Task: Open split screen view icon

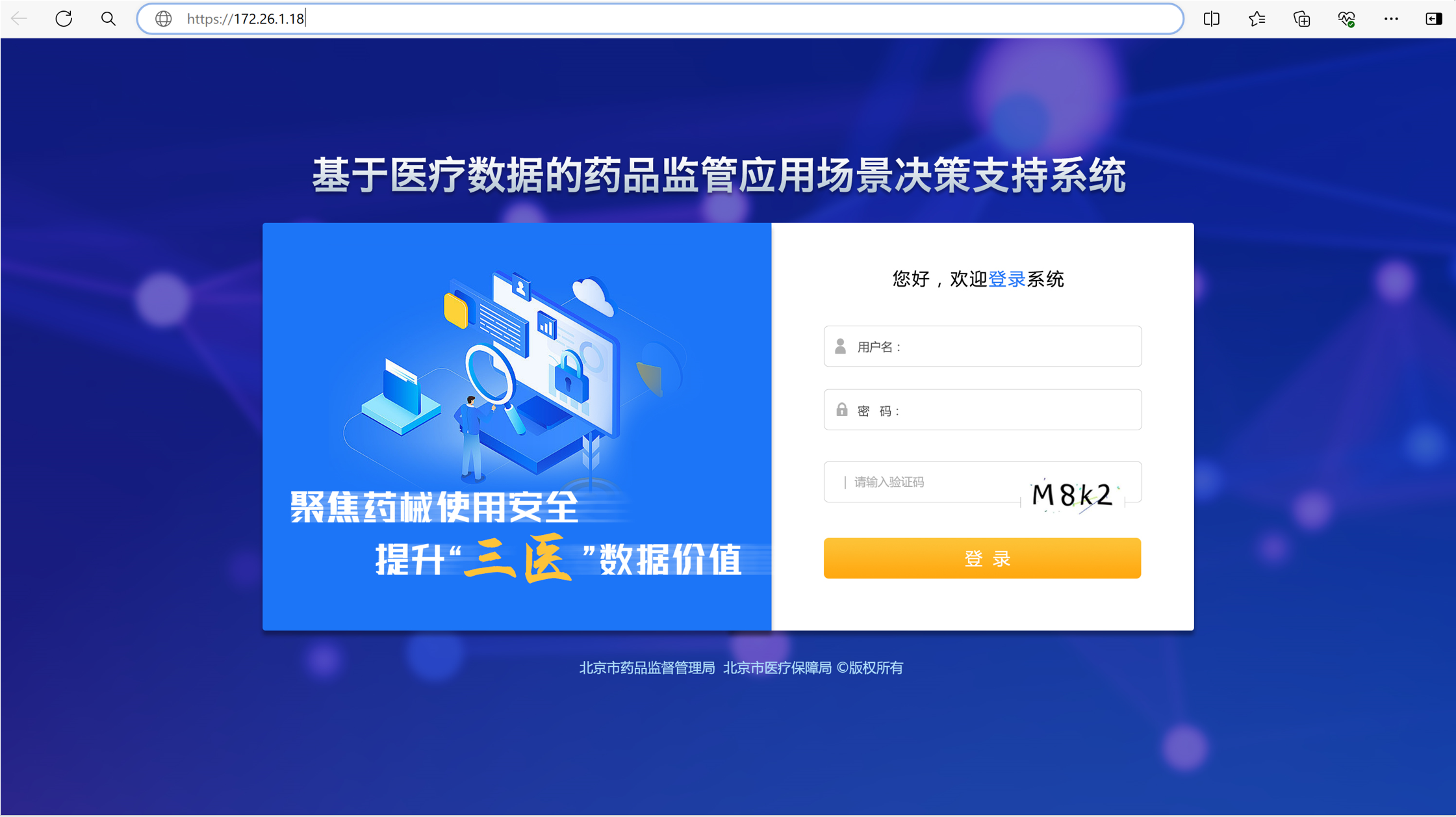Action: 1212,19
